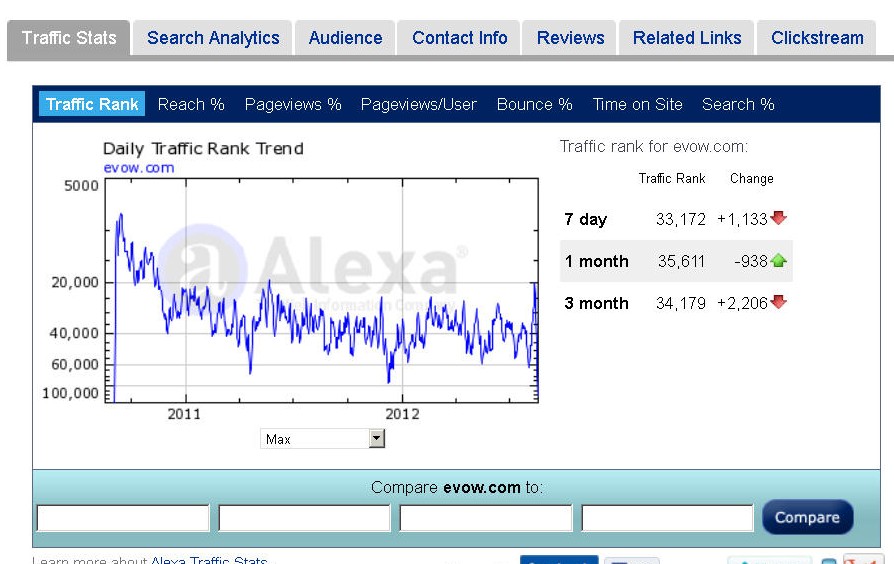Screen dimensions: 894x564
Task: Open the Traffic Stats tab
Action: pos(68,38)
